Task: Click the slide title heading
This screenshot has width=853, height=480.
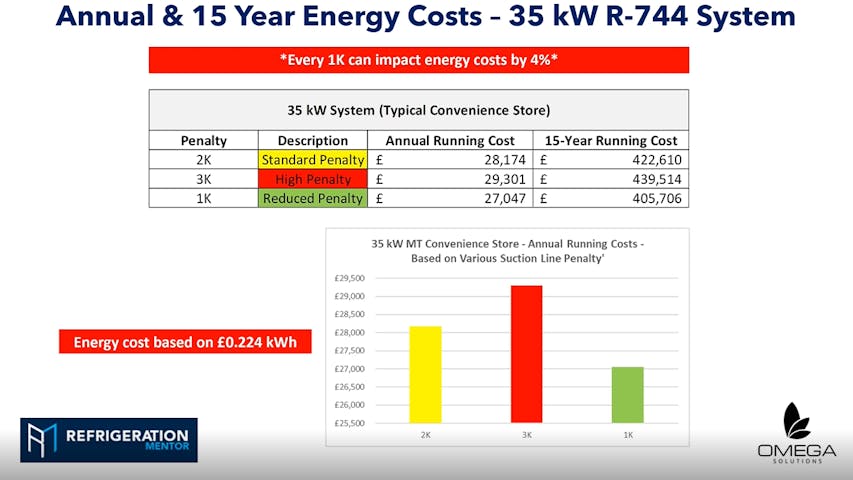Action: [x=426, y=17]
